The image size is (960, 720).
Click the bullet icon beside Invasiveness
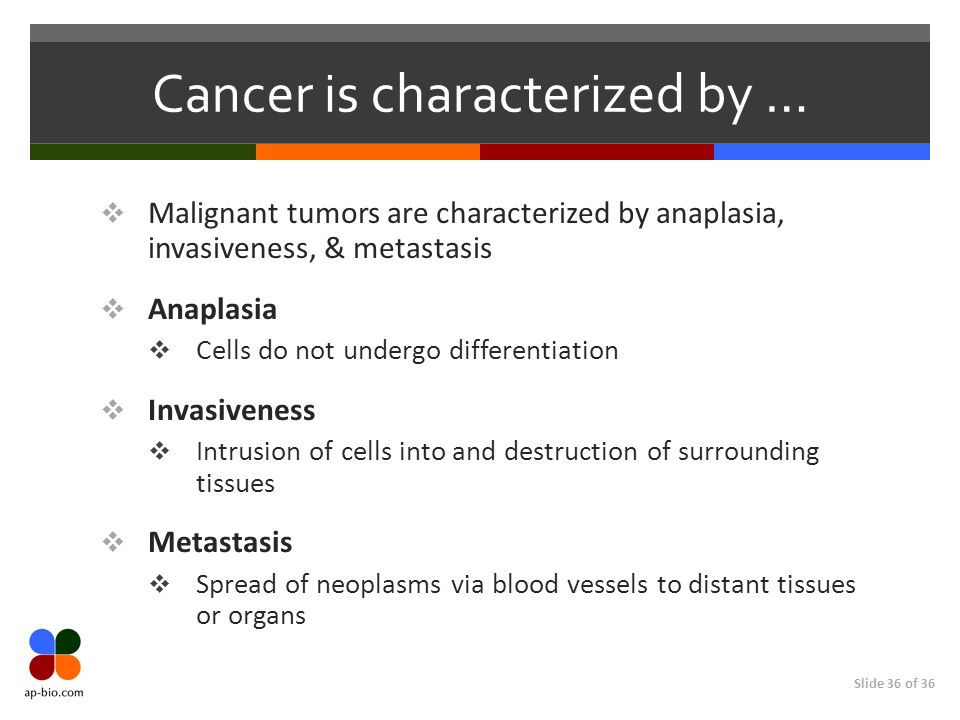113,410
